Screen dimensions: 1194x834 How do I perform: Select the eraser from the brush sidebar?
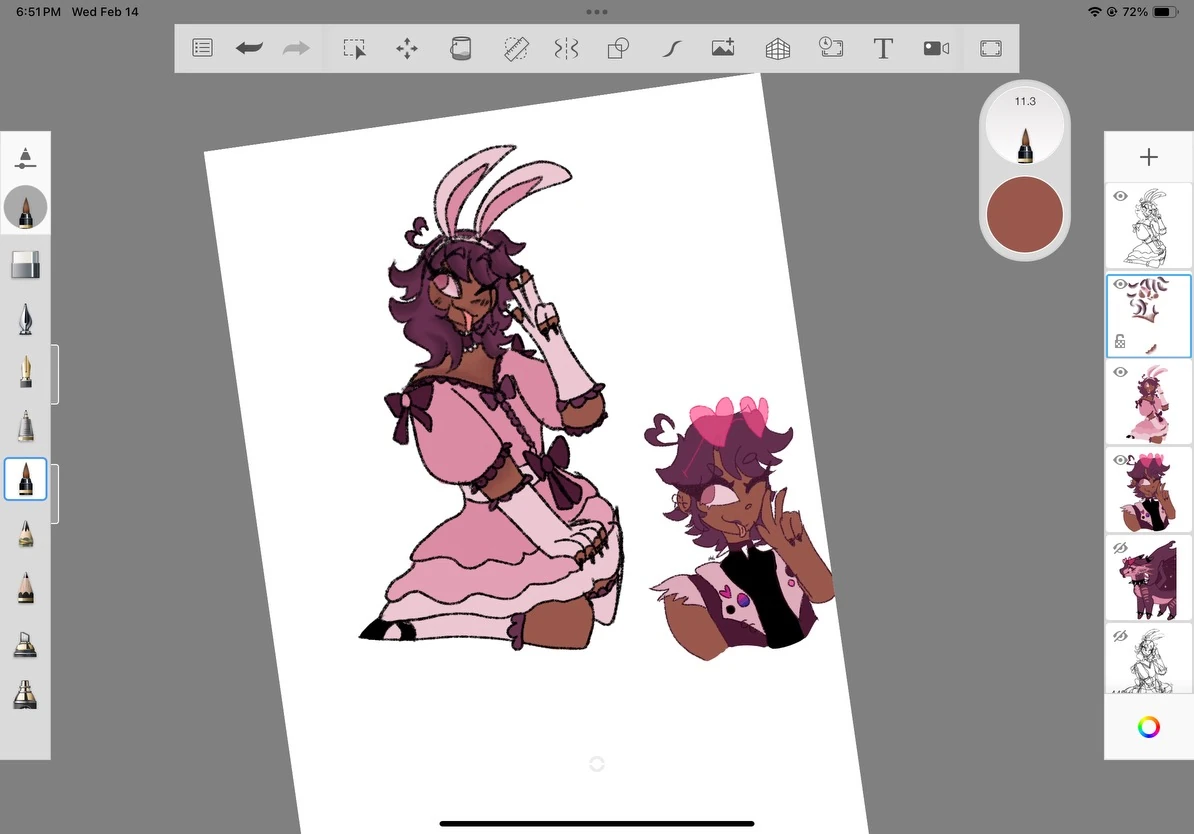pos(25,264)
